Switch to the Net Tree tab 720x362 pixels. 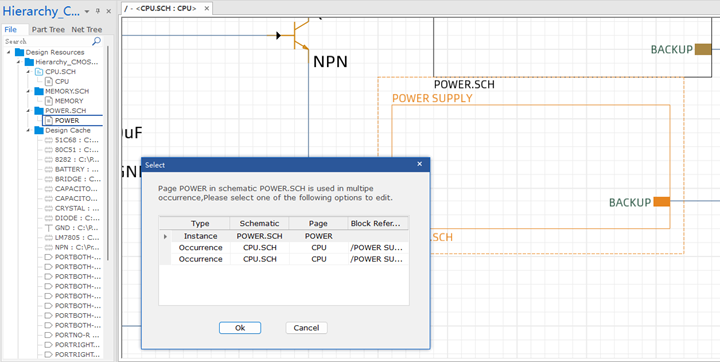87,29
